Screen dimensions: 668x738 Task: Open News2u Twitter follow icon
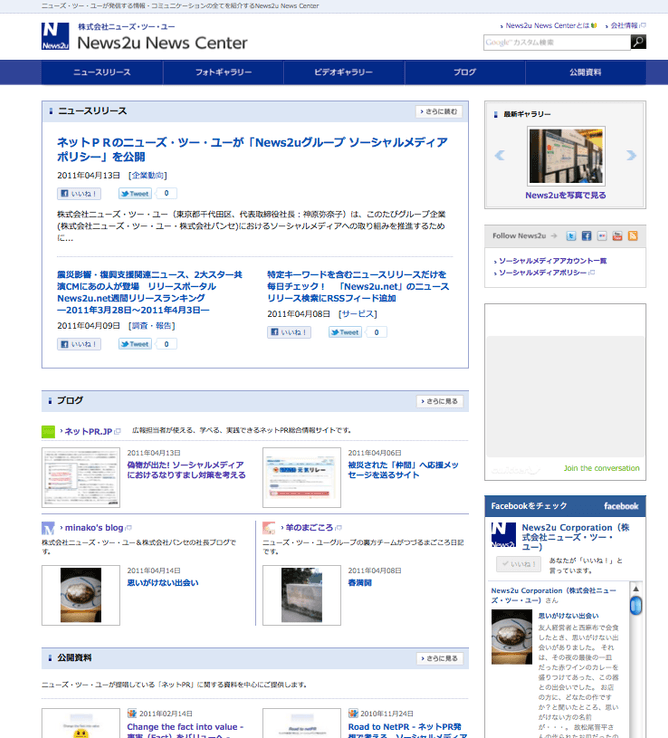[x=571, y=236]
